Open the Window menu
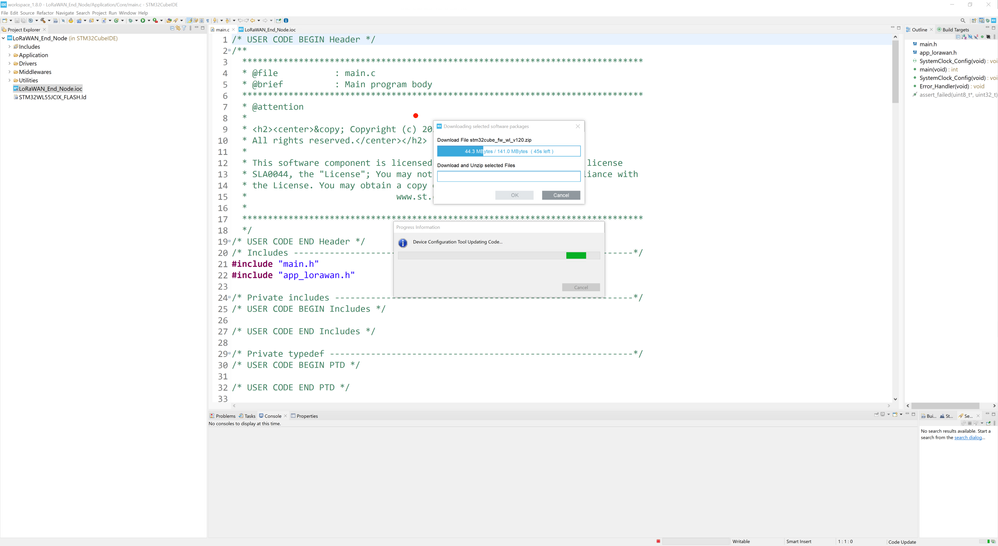The width and height of the screenshot is (998, 546). (127, 13)
